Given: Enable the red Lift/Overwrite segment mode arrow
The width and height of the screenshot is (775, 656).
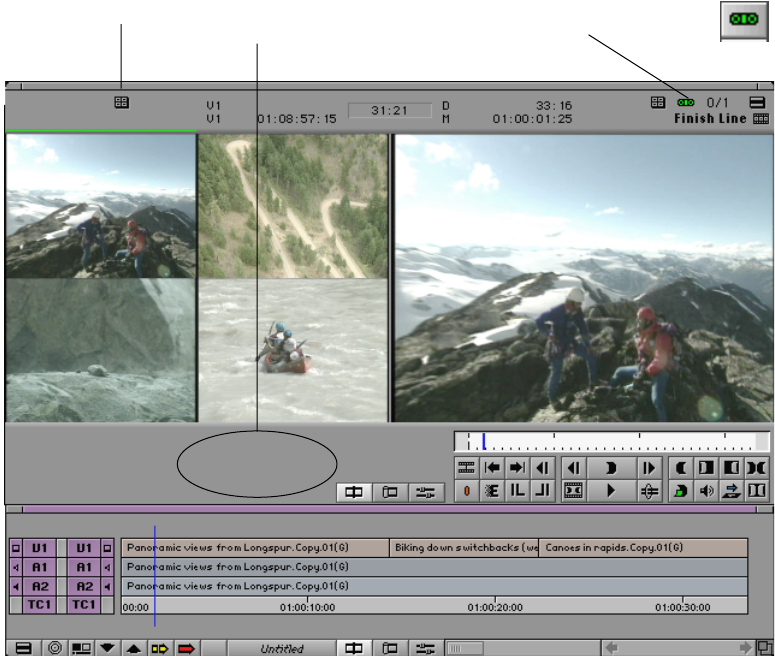Looking at the screenshot, I should pos(186,648).
